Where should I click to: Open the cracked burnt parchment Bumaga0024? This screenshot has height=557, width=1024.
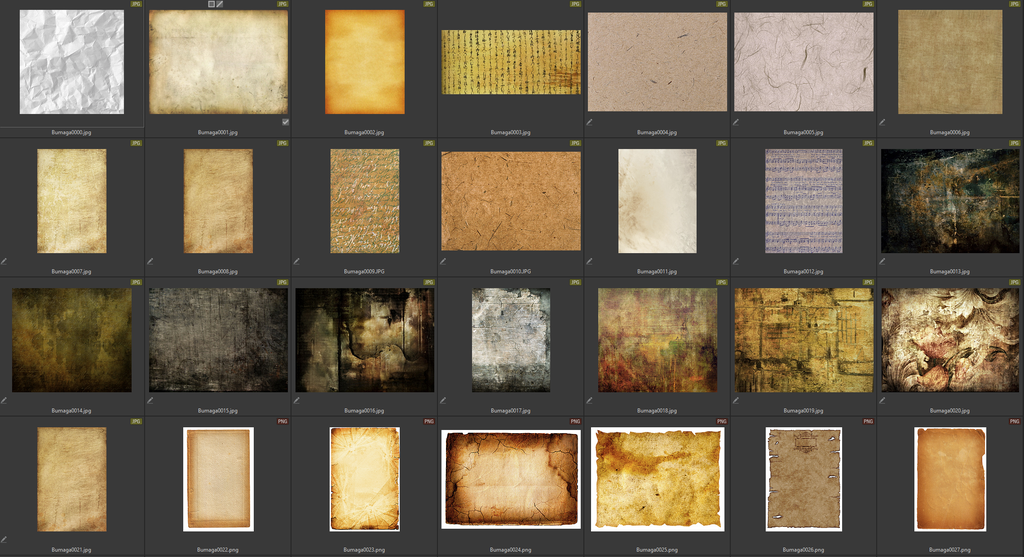(511, 478)
